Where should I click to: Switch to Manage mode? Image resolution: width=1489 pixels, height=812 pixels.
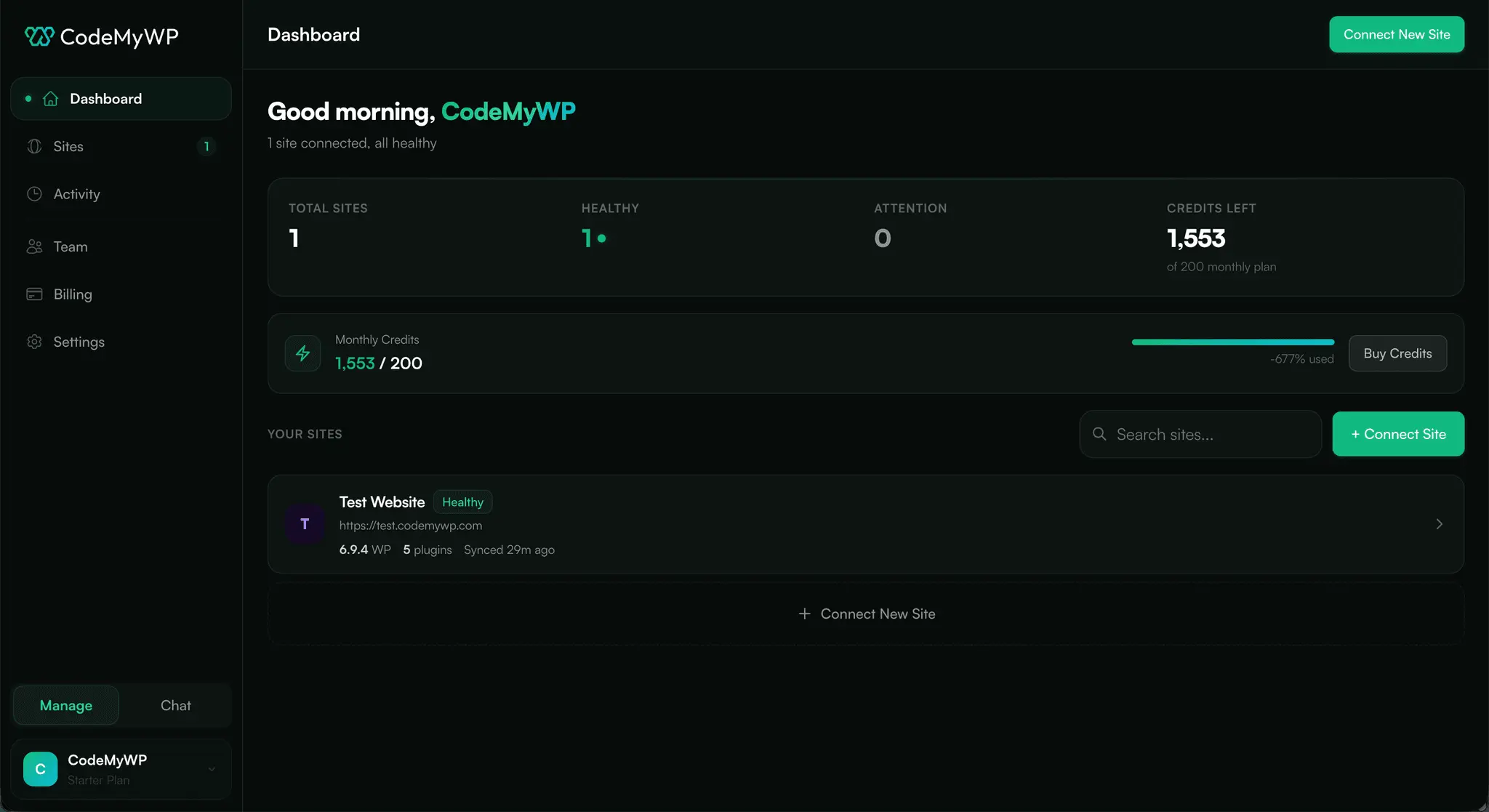tap(66, 705)
